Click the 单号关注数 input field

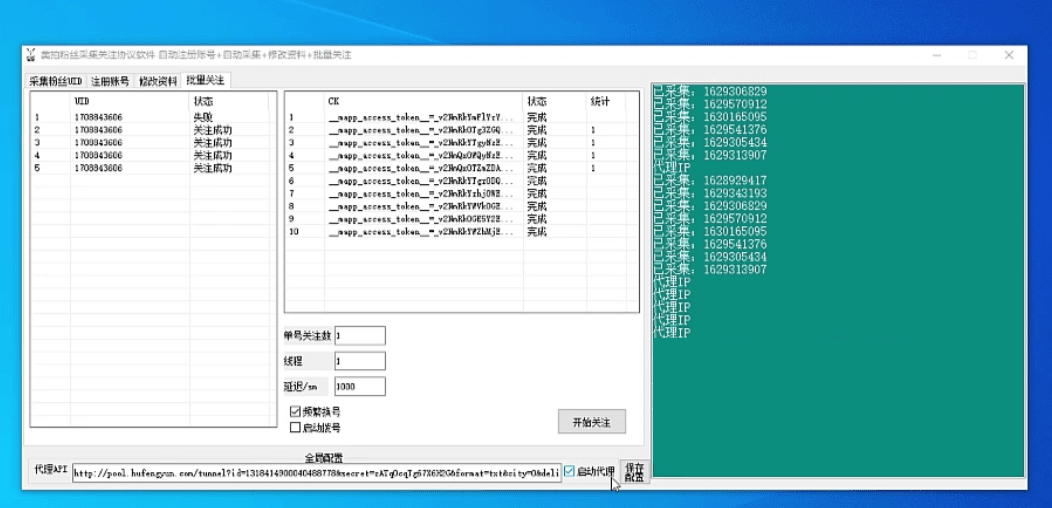359,335
